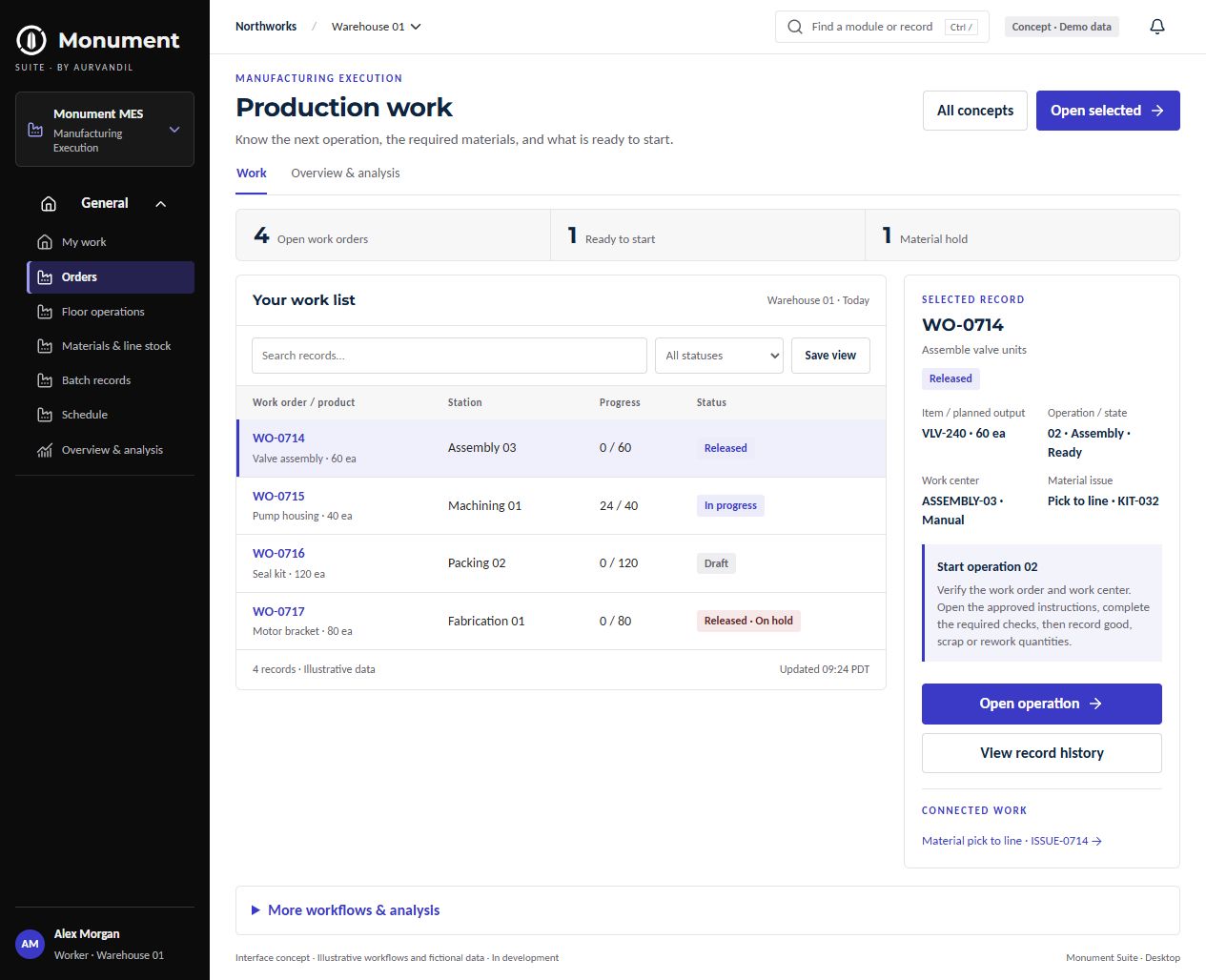The height and width of the screenshot is (980, 1206).
Task: Click the 24 / 40 progress value
Action: pyautogui.click(x=619, y=506)
